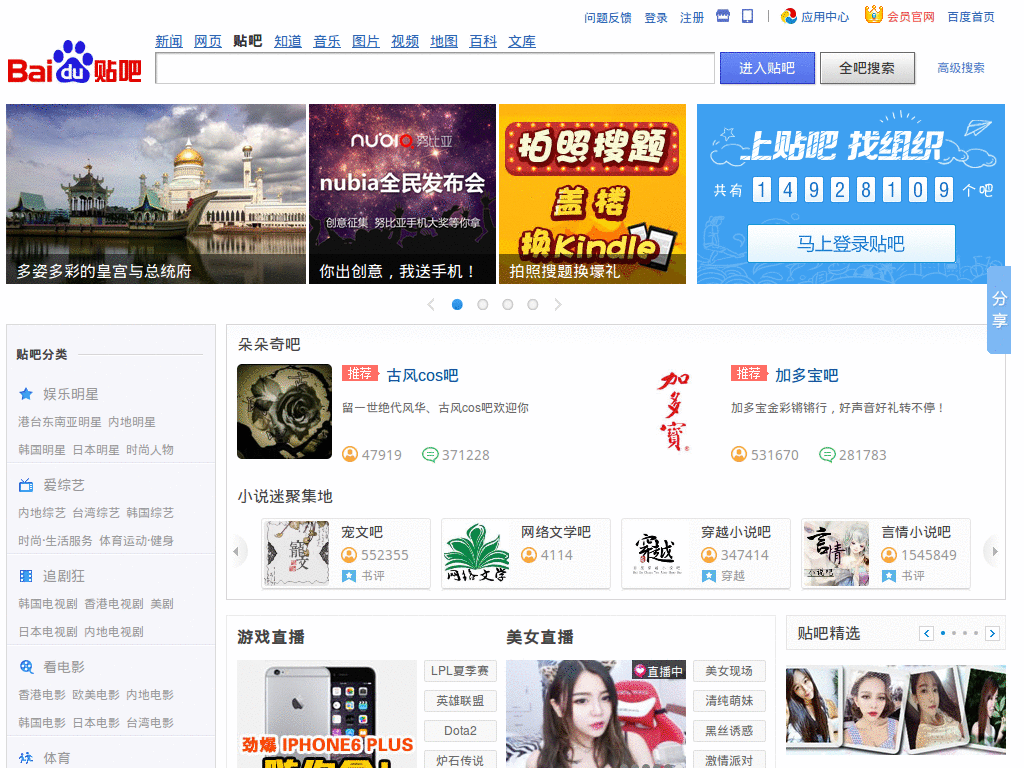Open the mobile phone icon in top bar

tap(748, 16)
